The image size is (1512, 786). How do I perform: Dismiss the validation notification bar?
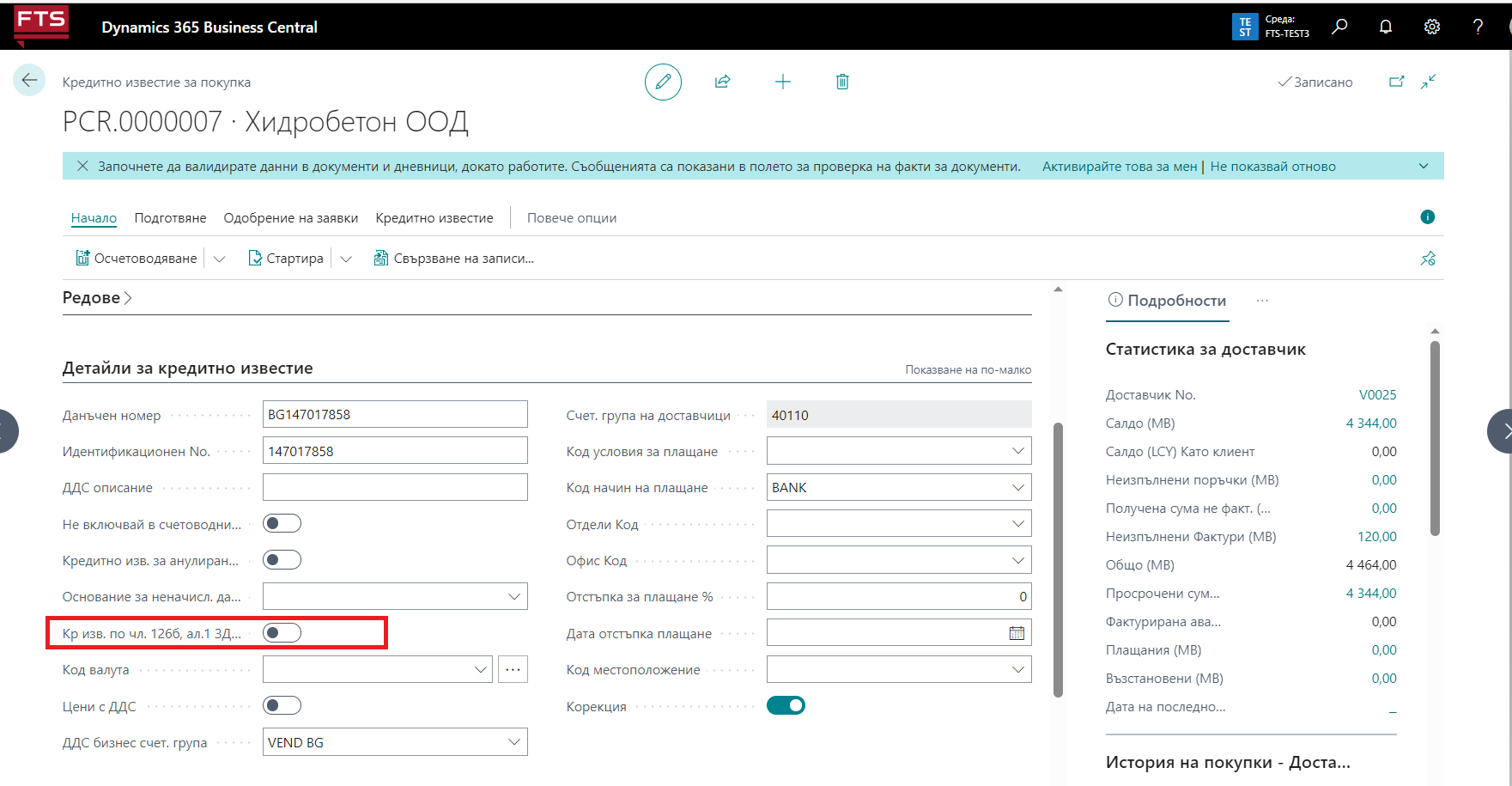[82, 166]
